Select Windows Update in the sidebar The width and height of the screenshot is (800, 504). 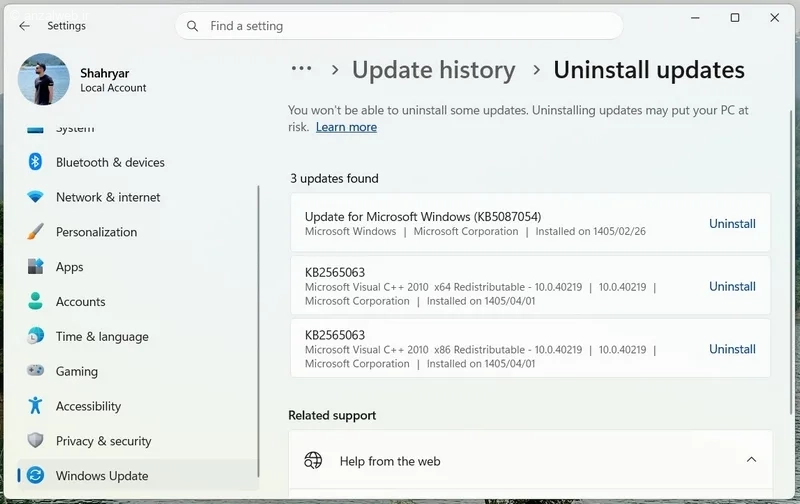[138, 475]
